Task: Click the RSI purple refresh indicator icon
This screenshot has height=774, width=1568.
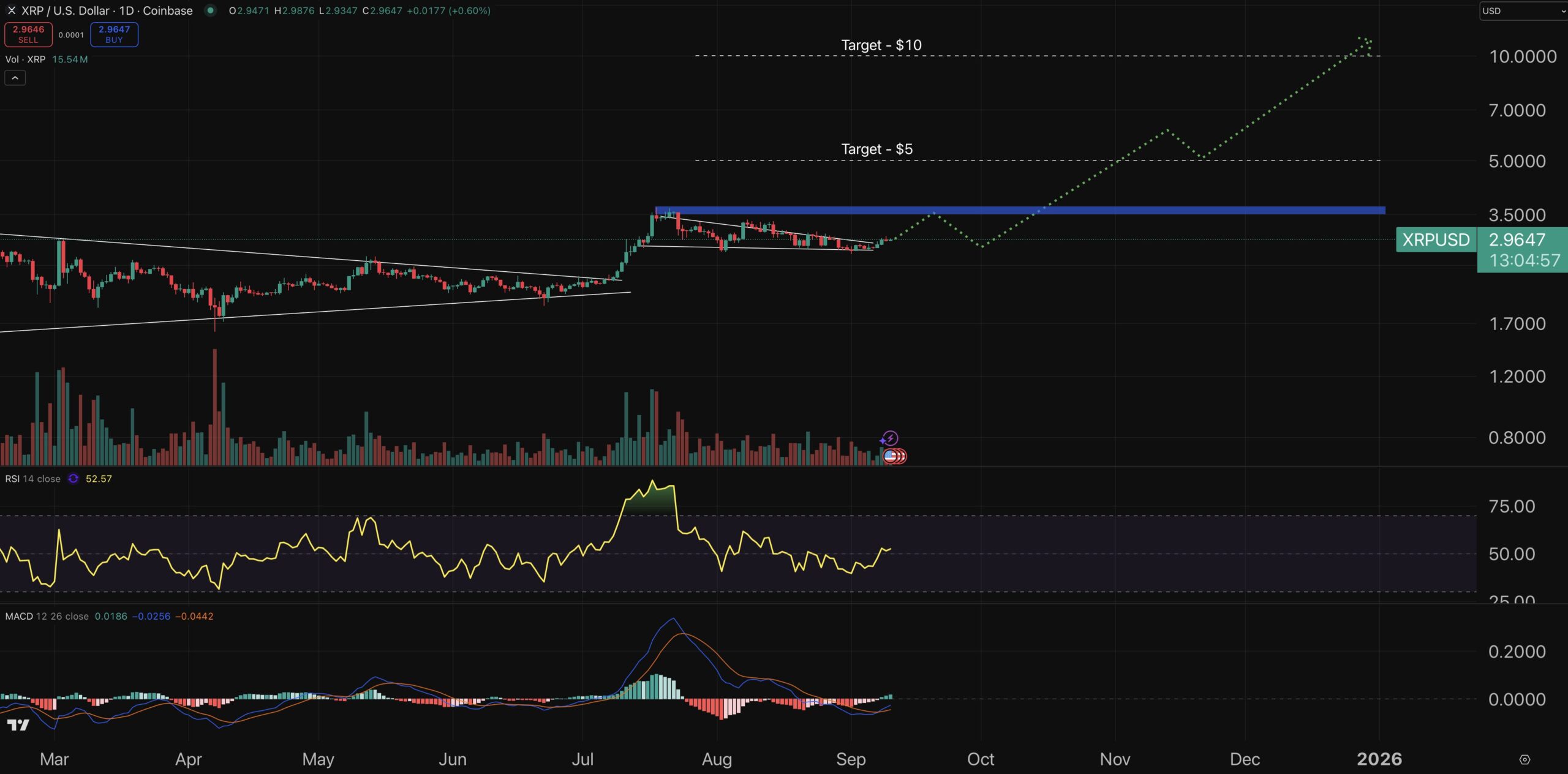Action: tap(73, 479)
